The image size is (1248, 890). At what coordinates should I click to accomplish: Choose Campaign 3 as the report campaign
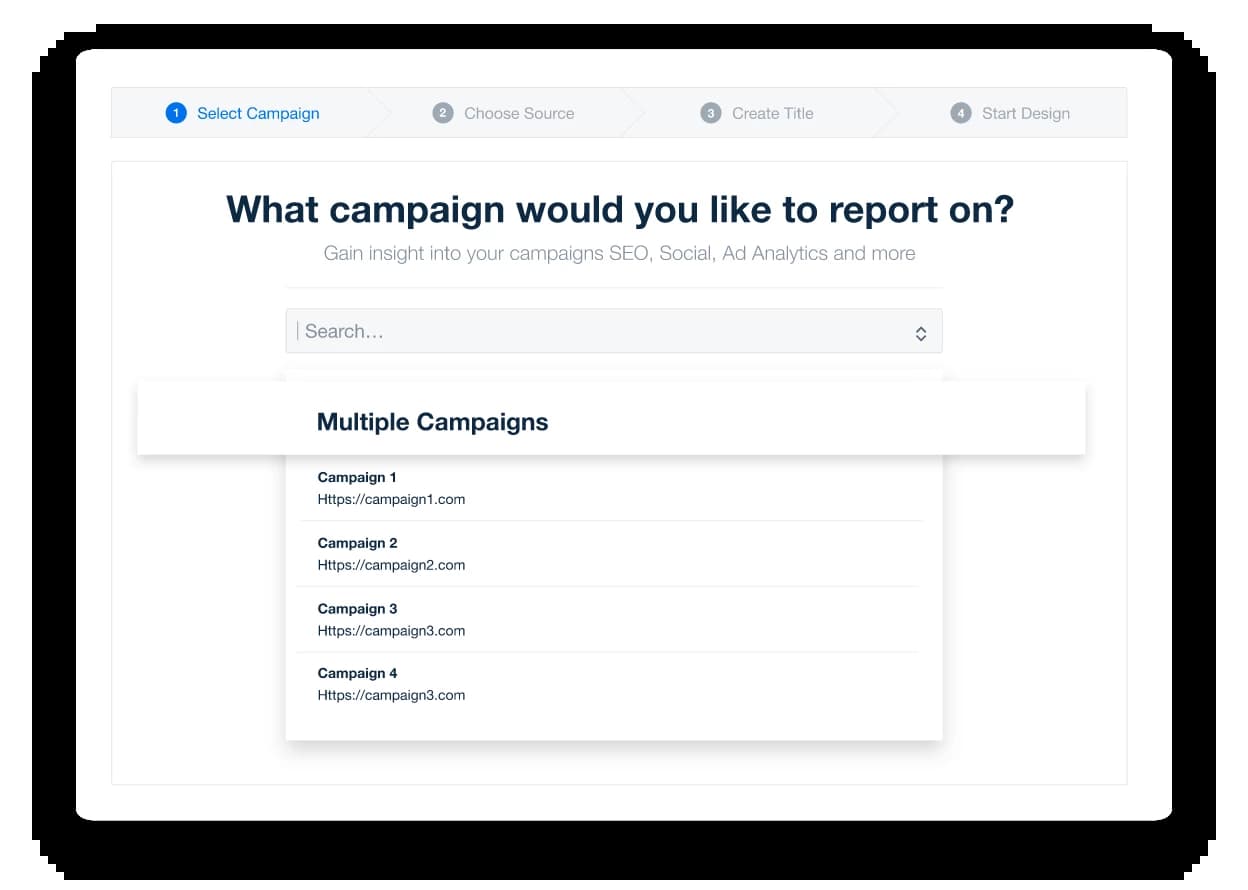(357, 608)
